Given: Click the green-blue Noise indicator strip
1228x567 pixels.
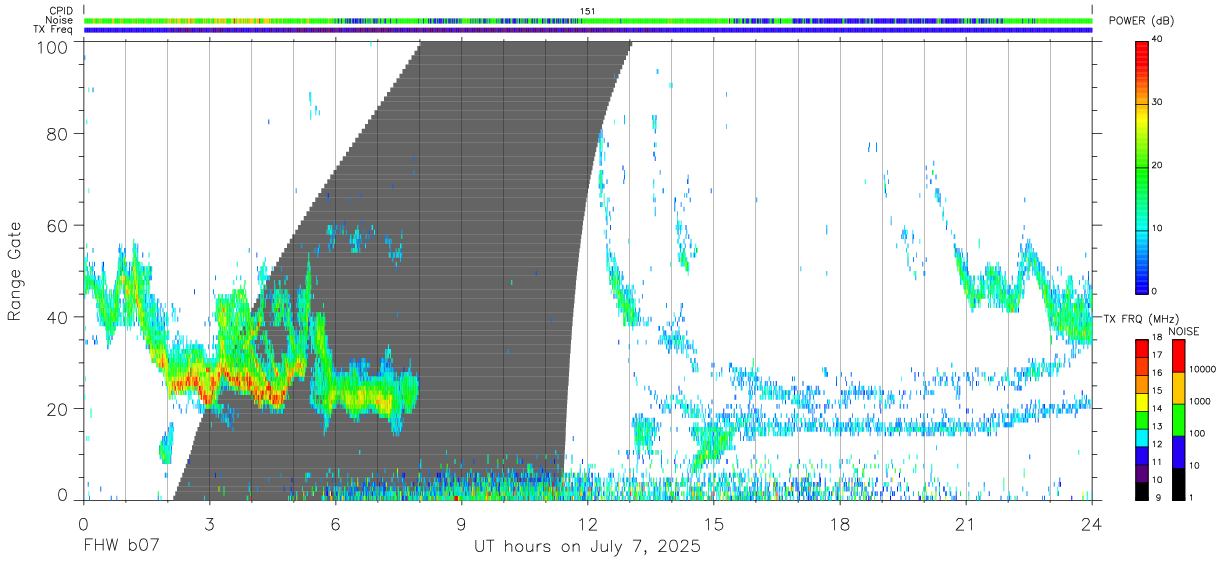Looking at the screenshot, I should point(588,20).
